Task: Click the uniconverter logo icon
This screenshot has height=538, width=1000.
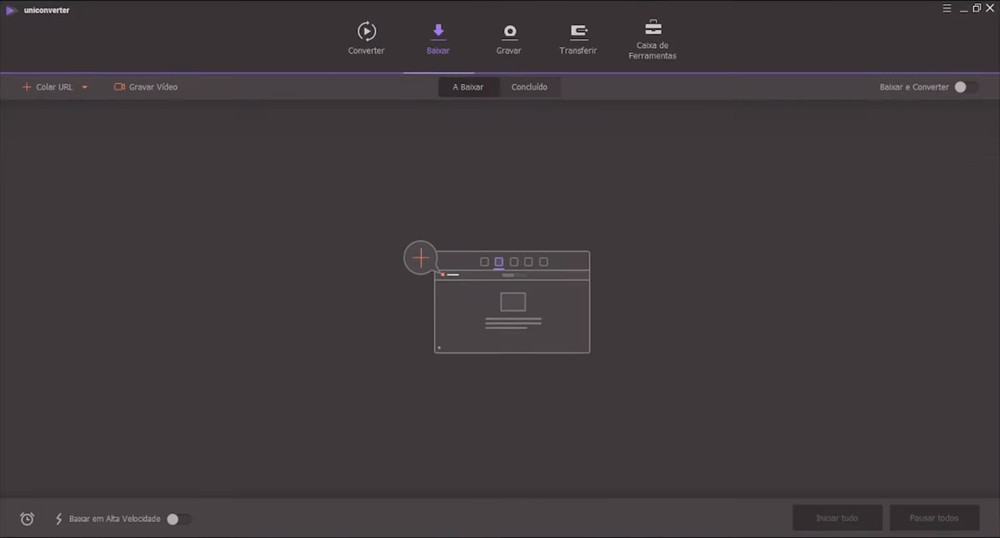Action: click(x=11, y=10)
